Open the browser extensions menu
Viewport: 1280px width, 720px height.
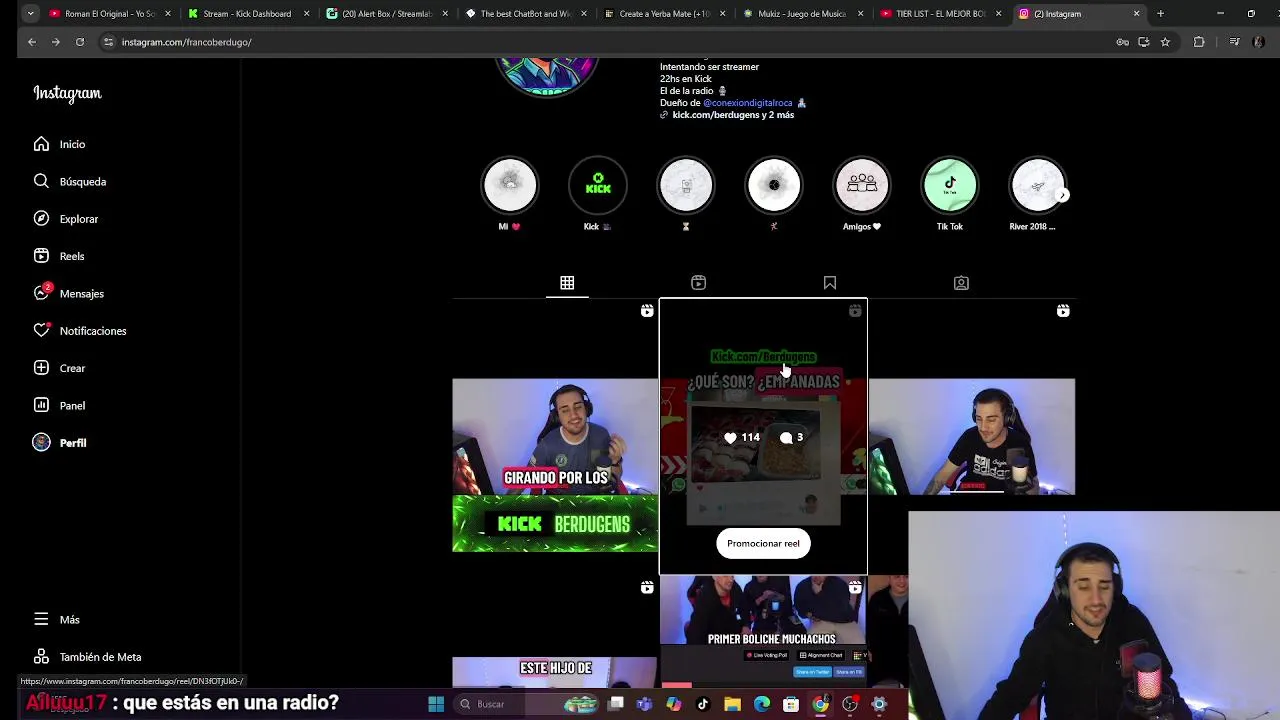[1199, 42]
